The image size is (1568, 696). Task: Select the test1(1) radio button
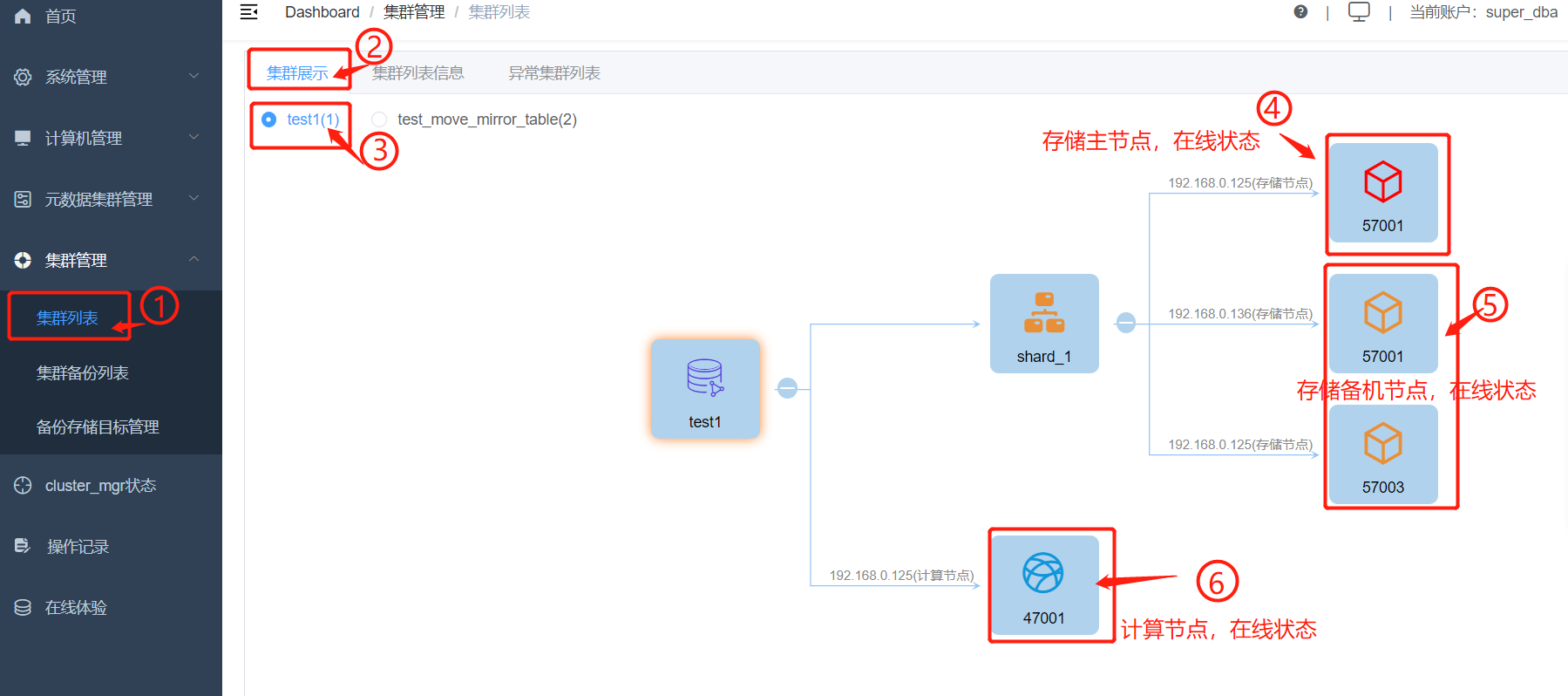pos(269,119)
